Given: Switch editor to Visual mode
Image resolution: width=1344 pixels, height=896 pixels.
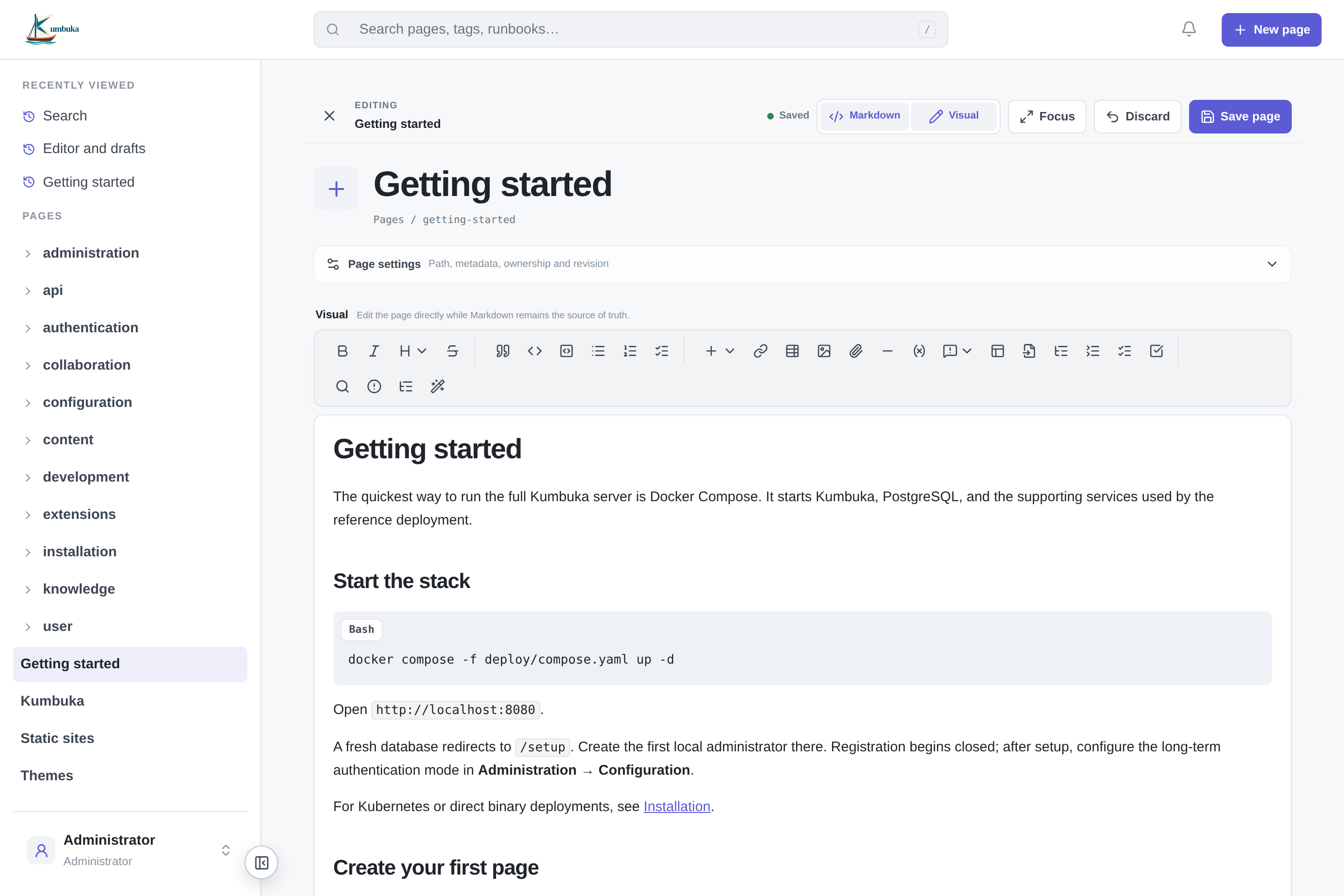Looking at the screenshot, I should click(x=954, y=116).
